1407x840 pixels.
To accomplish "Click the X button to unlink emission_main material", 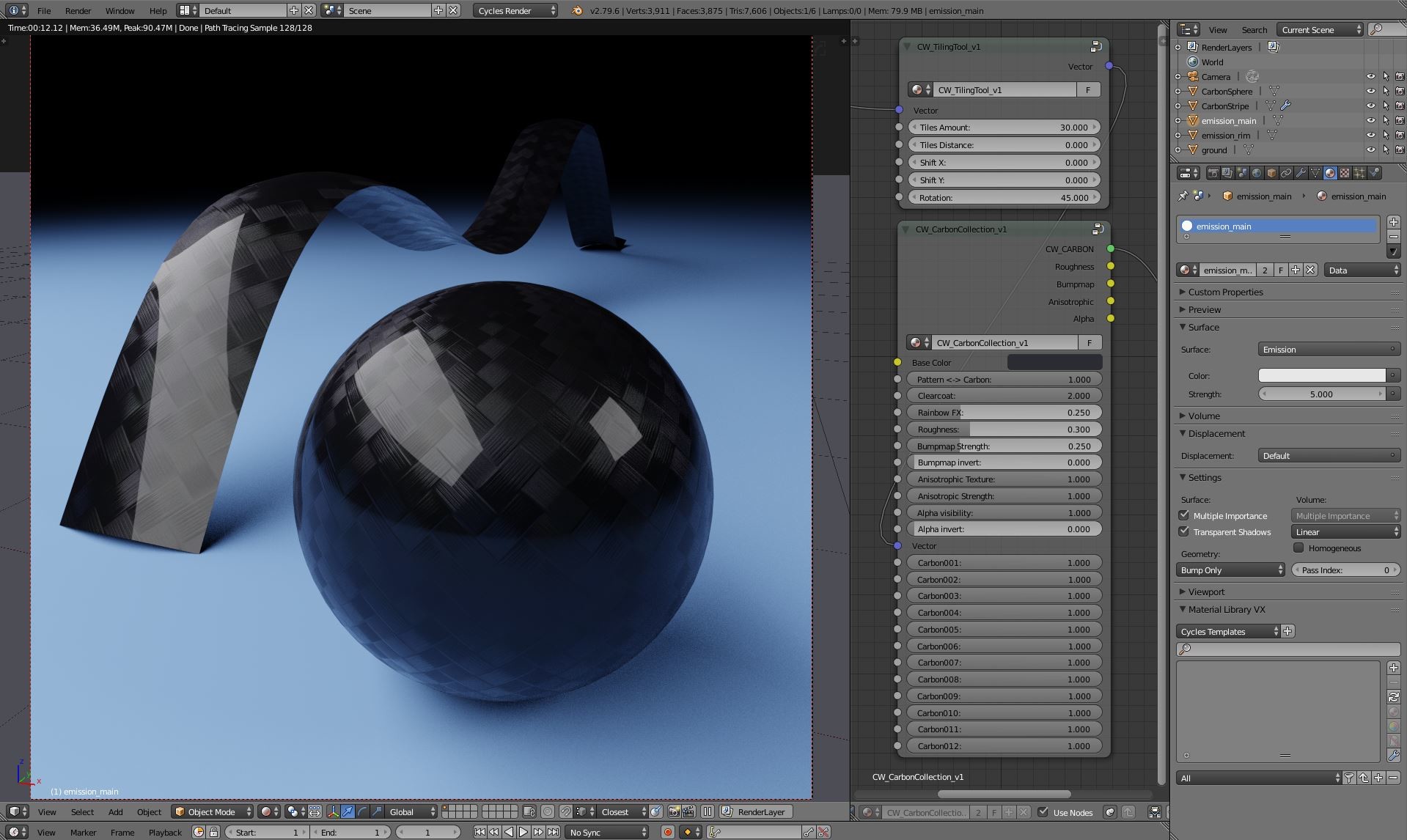I will click(1310, 270).
